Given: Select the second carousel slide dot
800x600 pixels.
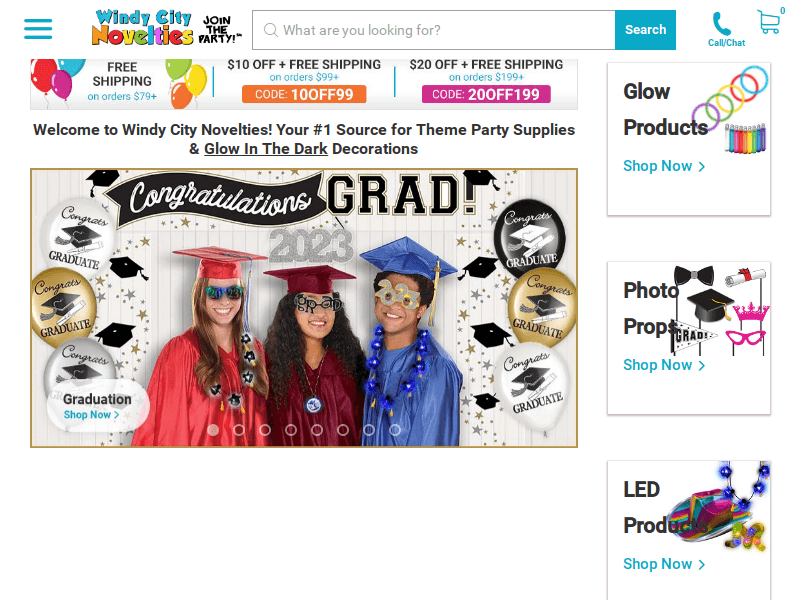Looking at the screenshot, I should pyautogui.click(x=239, y=430).
